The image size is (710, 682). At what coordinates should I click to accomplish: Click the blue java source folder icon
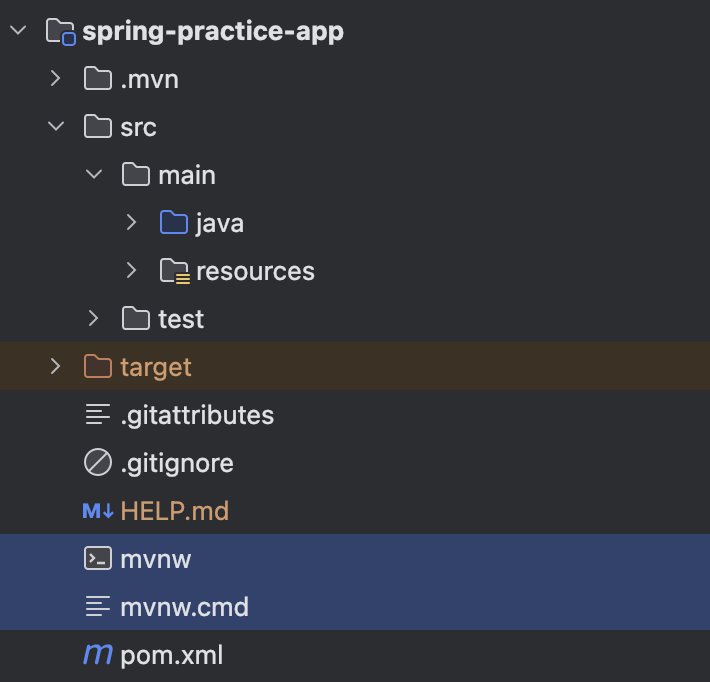point(174,223)
